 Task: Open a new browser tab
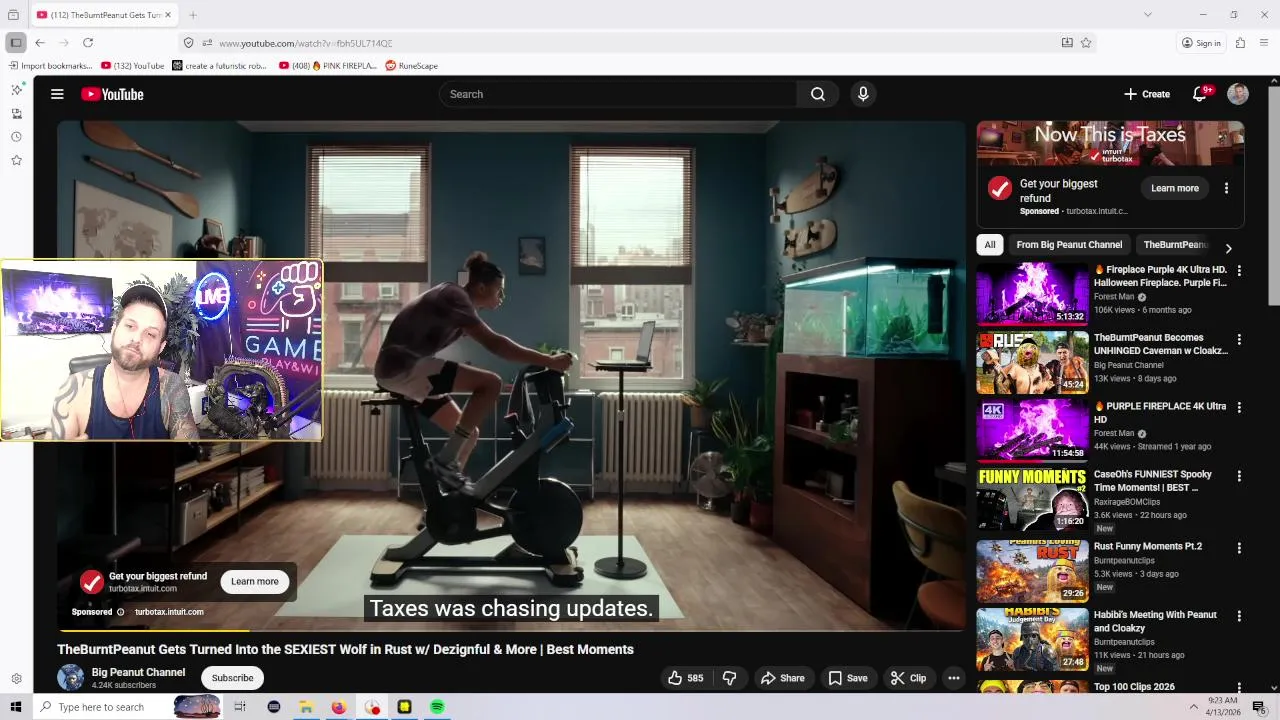pyautogui.click(x=193, y=15)
